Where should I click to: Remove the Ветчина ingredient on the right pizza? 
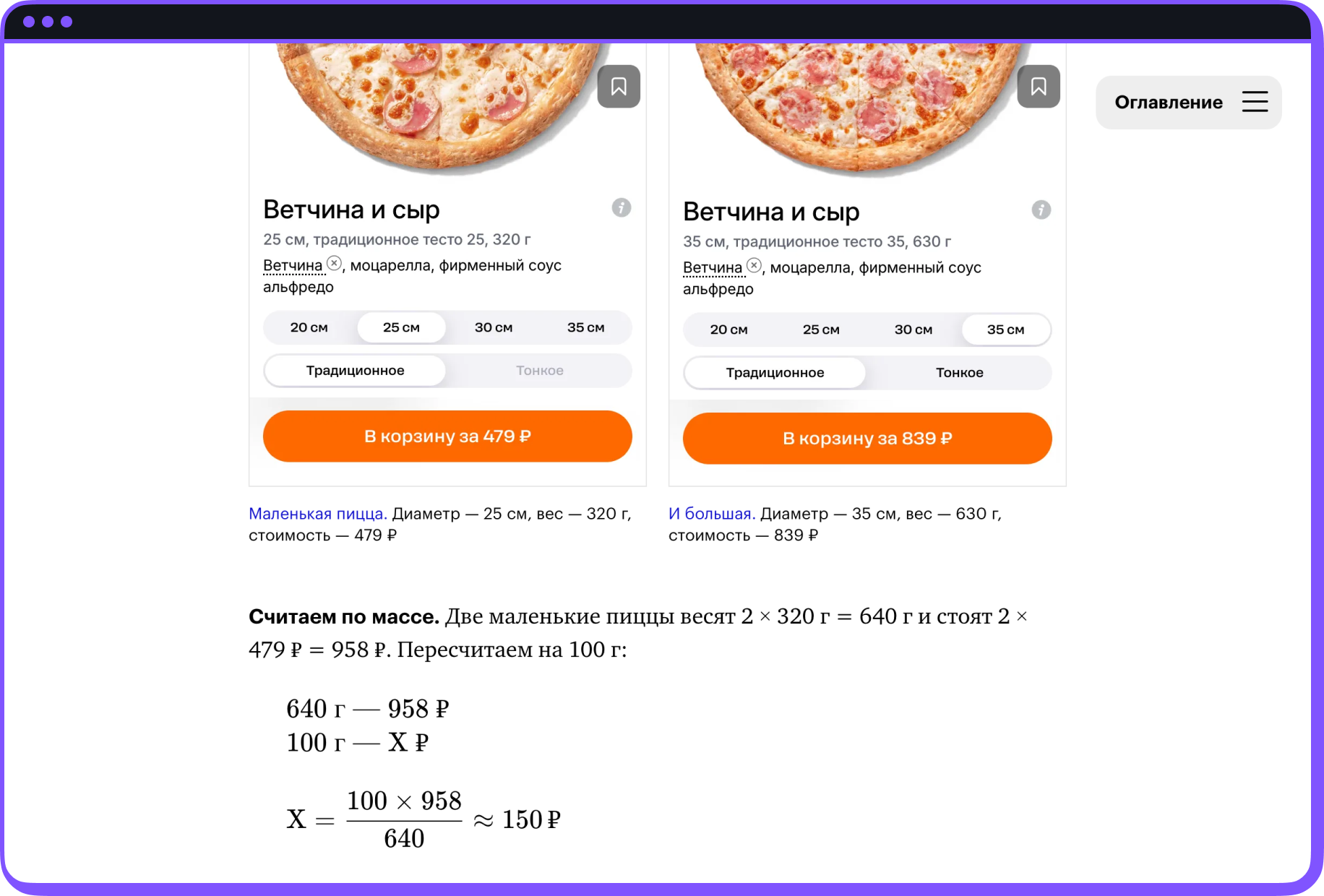click(x=755, y=264)
